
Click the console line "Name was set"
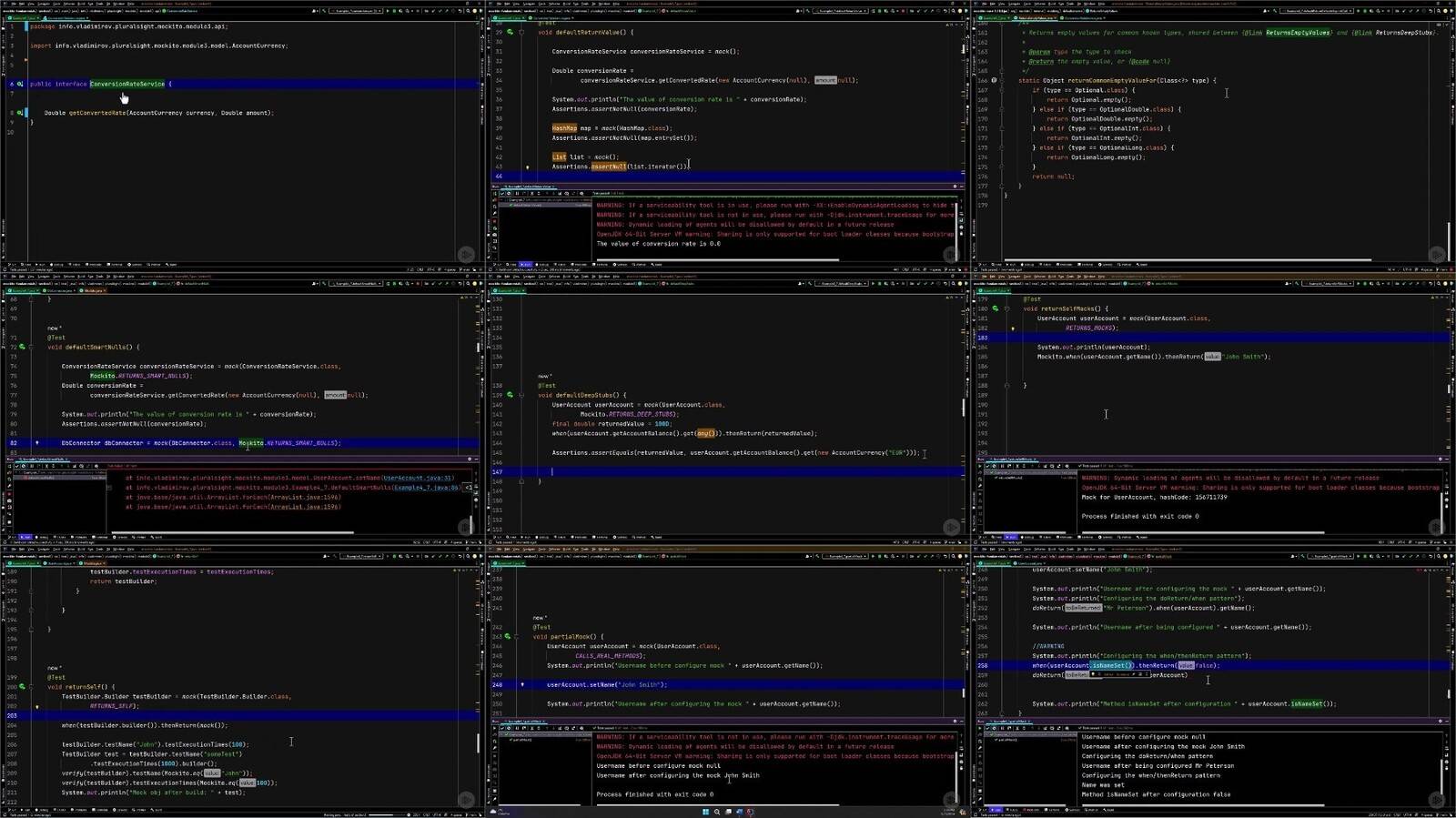(x=1102, y=785)
